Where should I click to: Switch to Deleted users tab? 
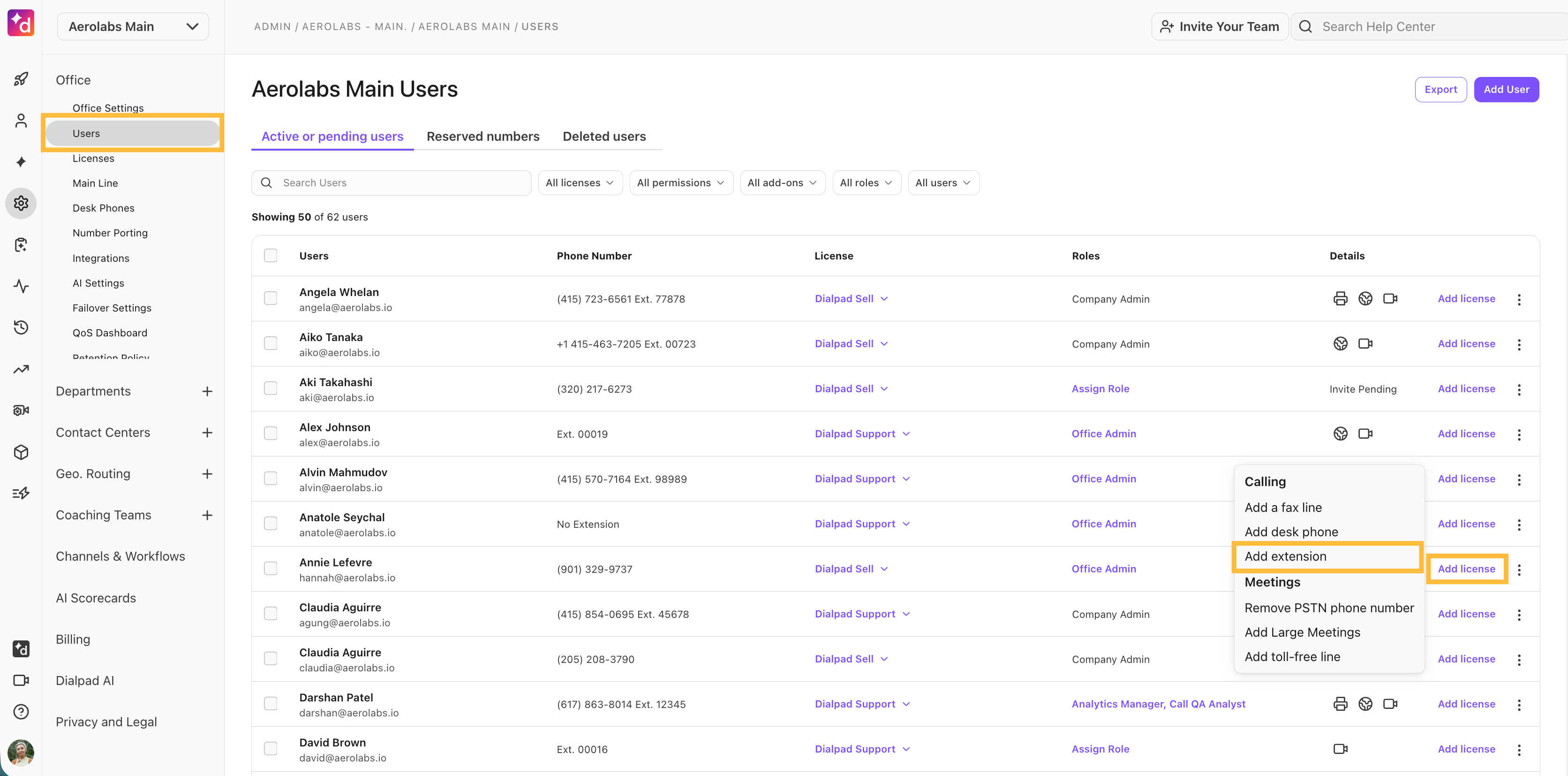(x=604, y=137)
